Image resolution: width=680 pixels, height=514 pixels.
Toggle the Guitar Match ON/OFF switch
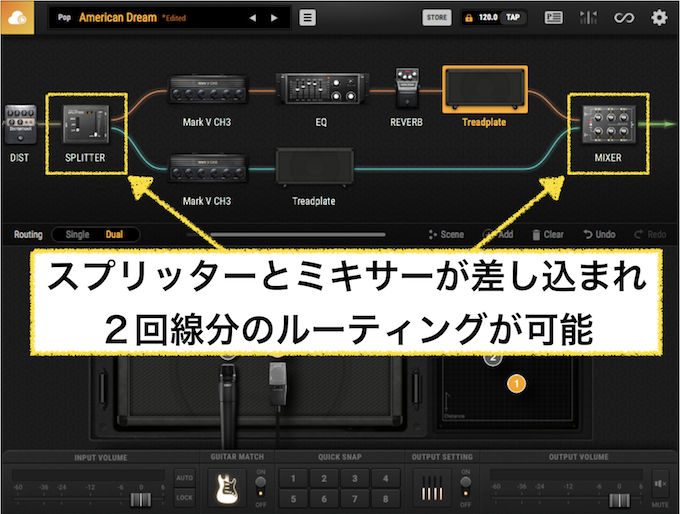point(261,487)
